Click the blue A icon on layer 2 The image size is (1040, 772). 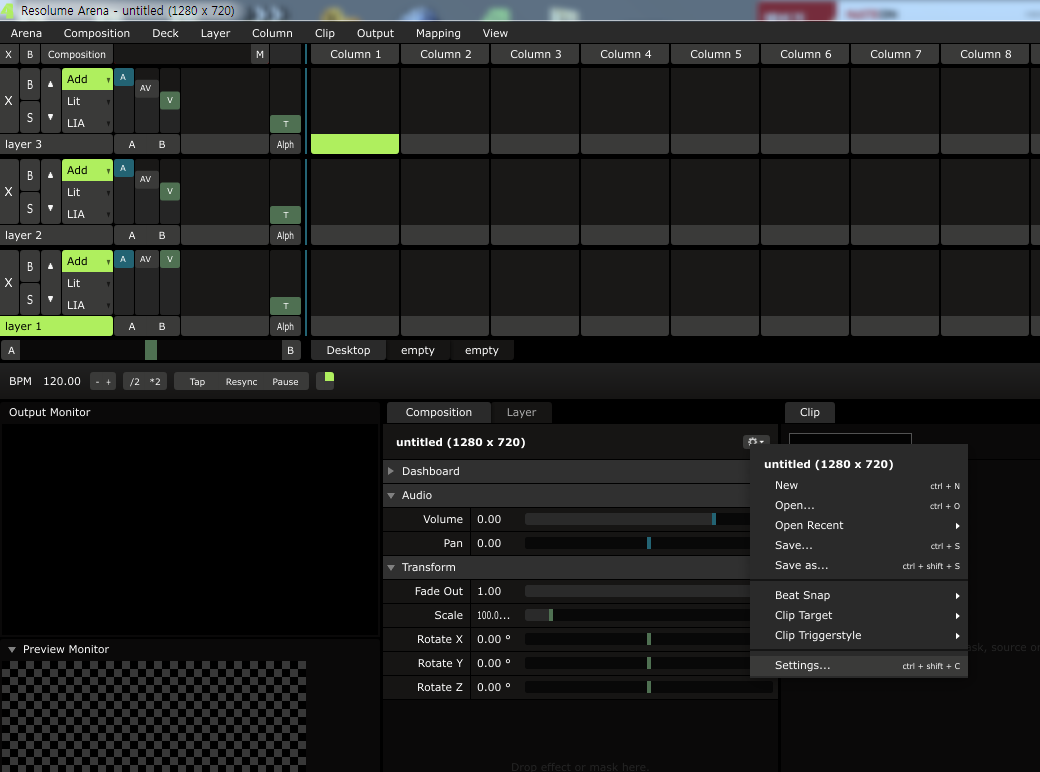point(123,168)
